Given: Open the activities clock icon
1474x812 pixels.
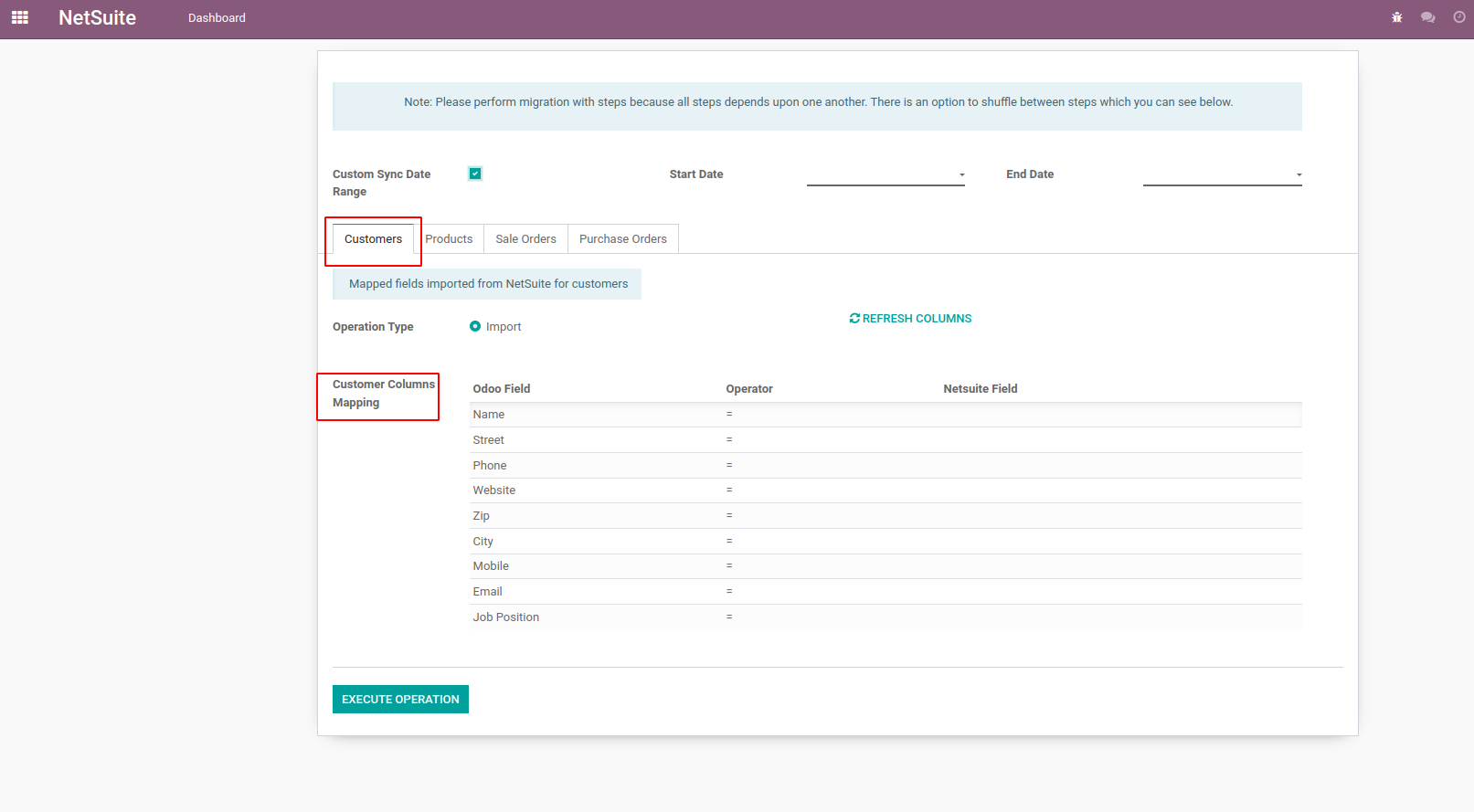Looking at the screenshot, I should coord(1458,17).
